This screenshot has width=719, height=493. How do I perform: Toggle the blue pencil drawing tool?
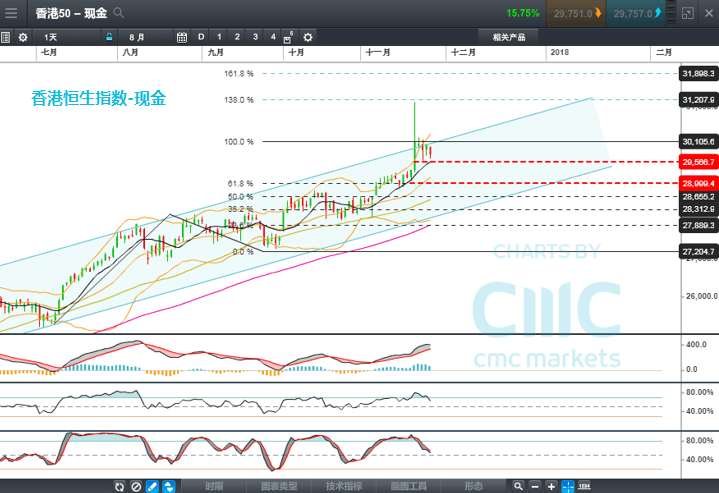tap(152, 486)
